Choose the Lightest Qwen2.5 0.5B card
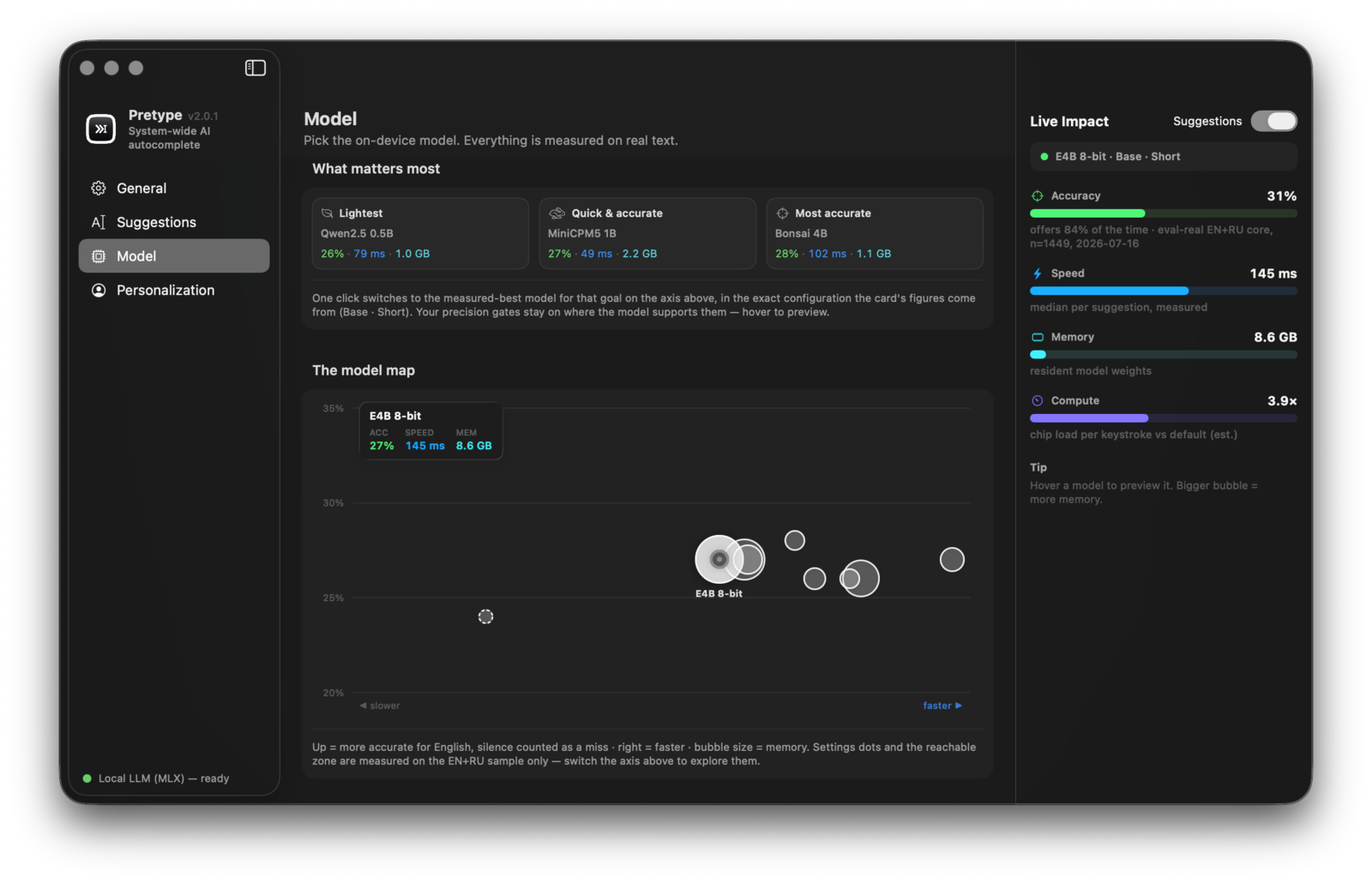 [420, 233]
